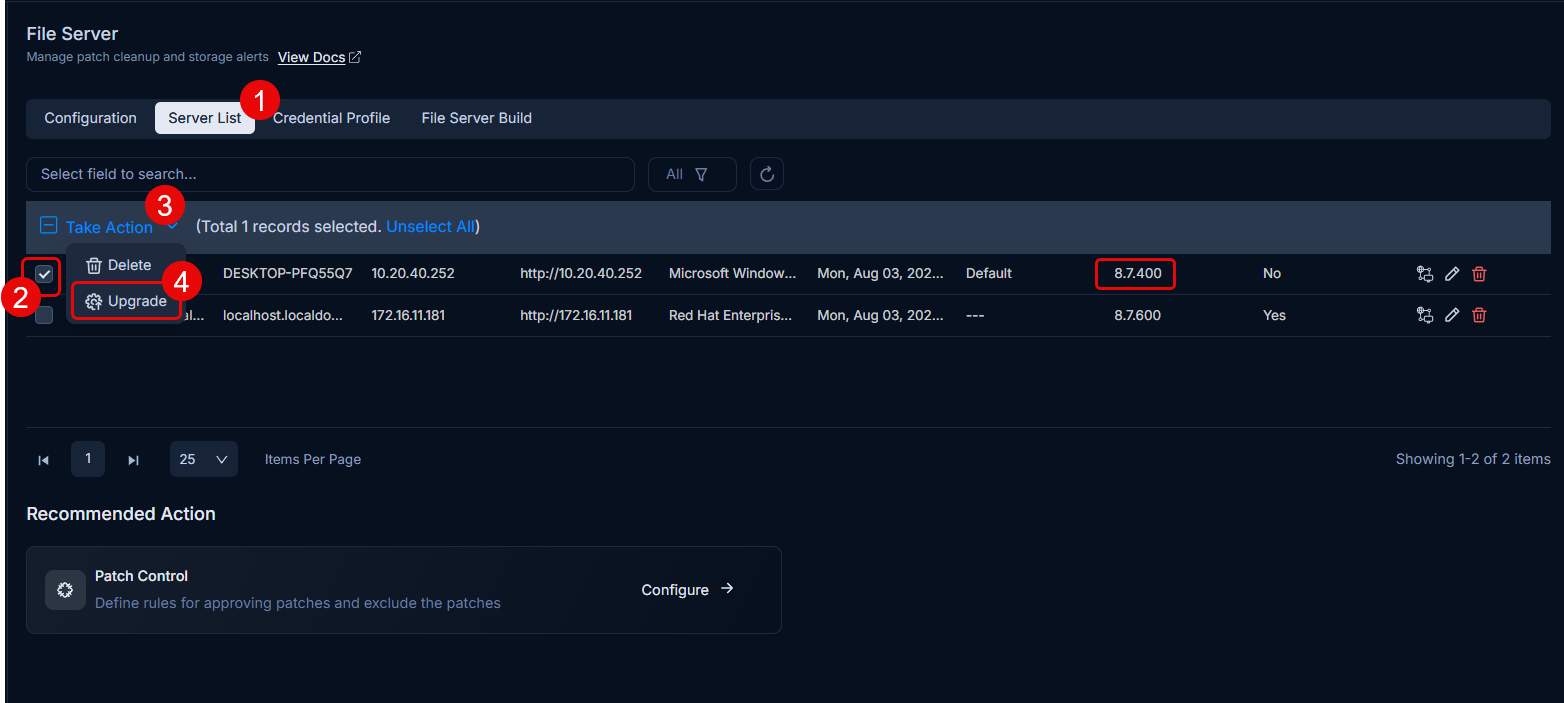Click the DESKTOP-PFQ55Q7 host name cell

288,273
